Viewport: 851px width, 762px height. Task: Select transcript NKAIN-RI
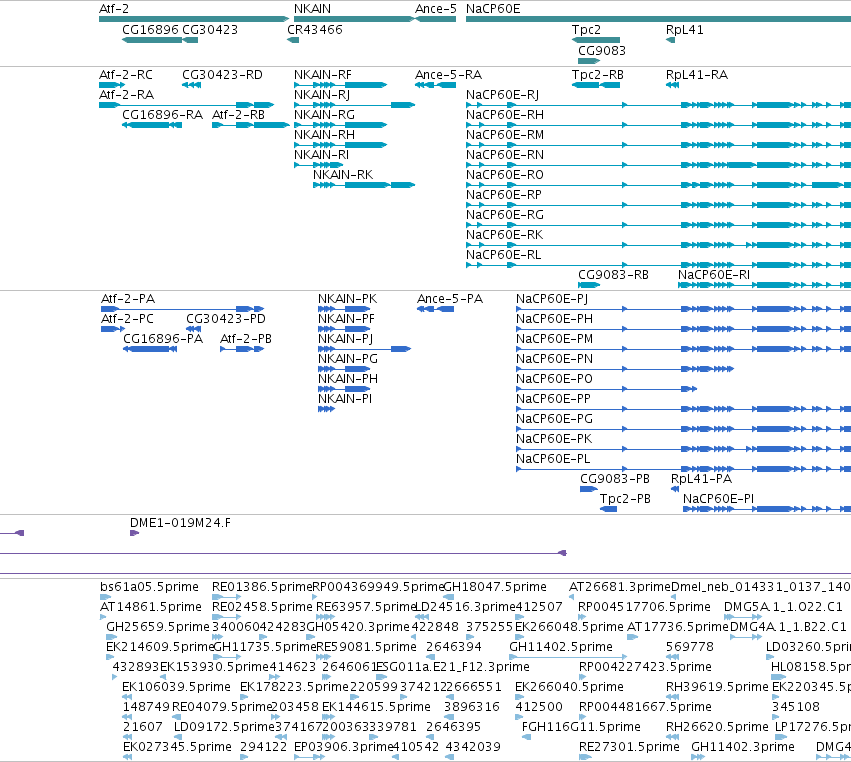321,155
